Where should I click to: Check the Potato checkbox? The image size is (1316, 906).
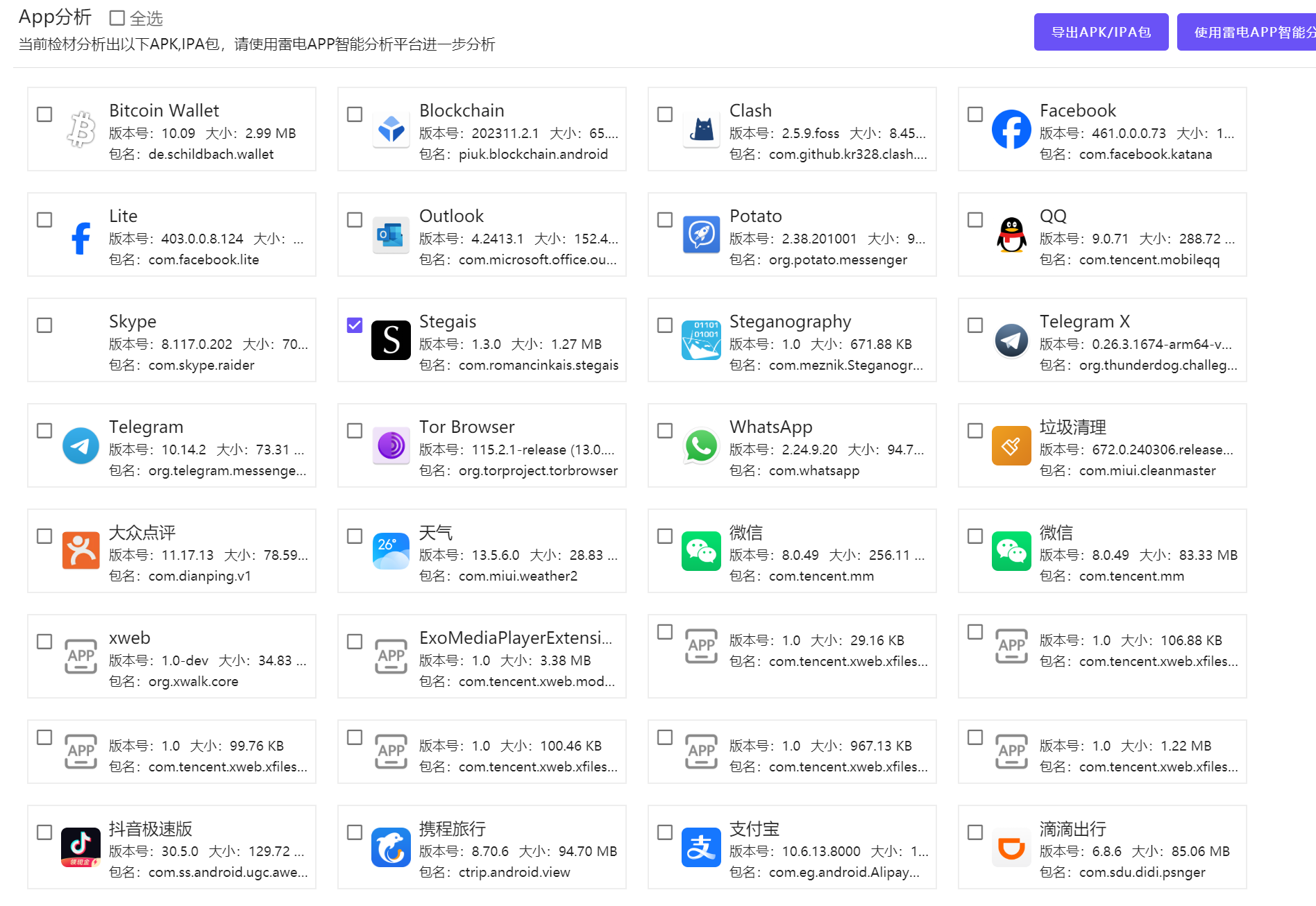(665, 220)
